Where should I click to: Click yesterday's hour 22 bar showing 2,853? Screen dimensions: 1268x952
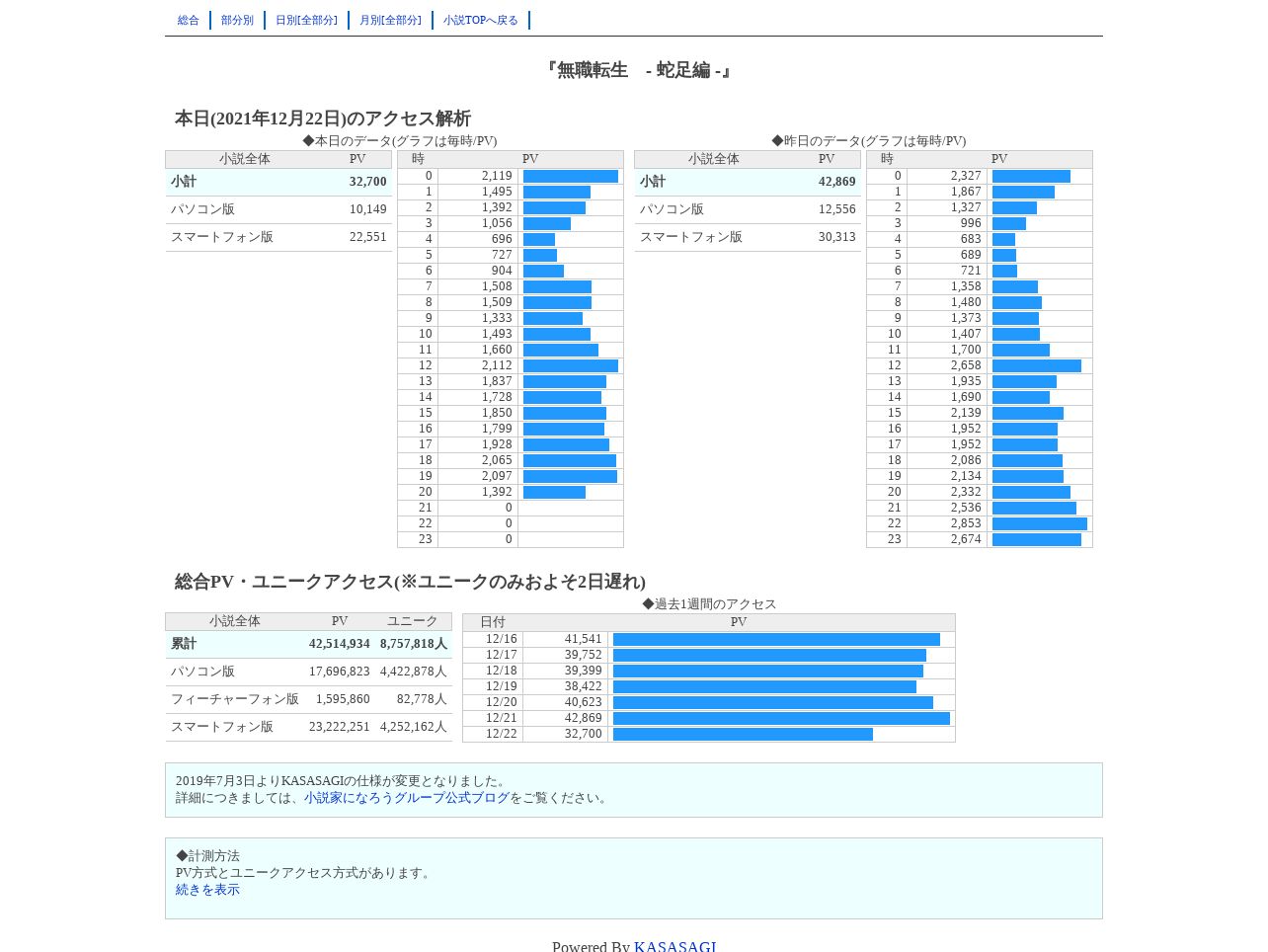[x=1040, y=523]
